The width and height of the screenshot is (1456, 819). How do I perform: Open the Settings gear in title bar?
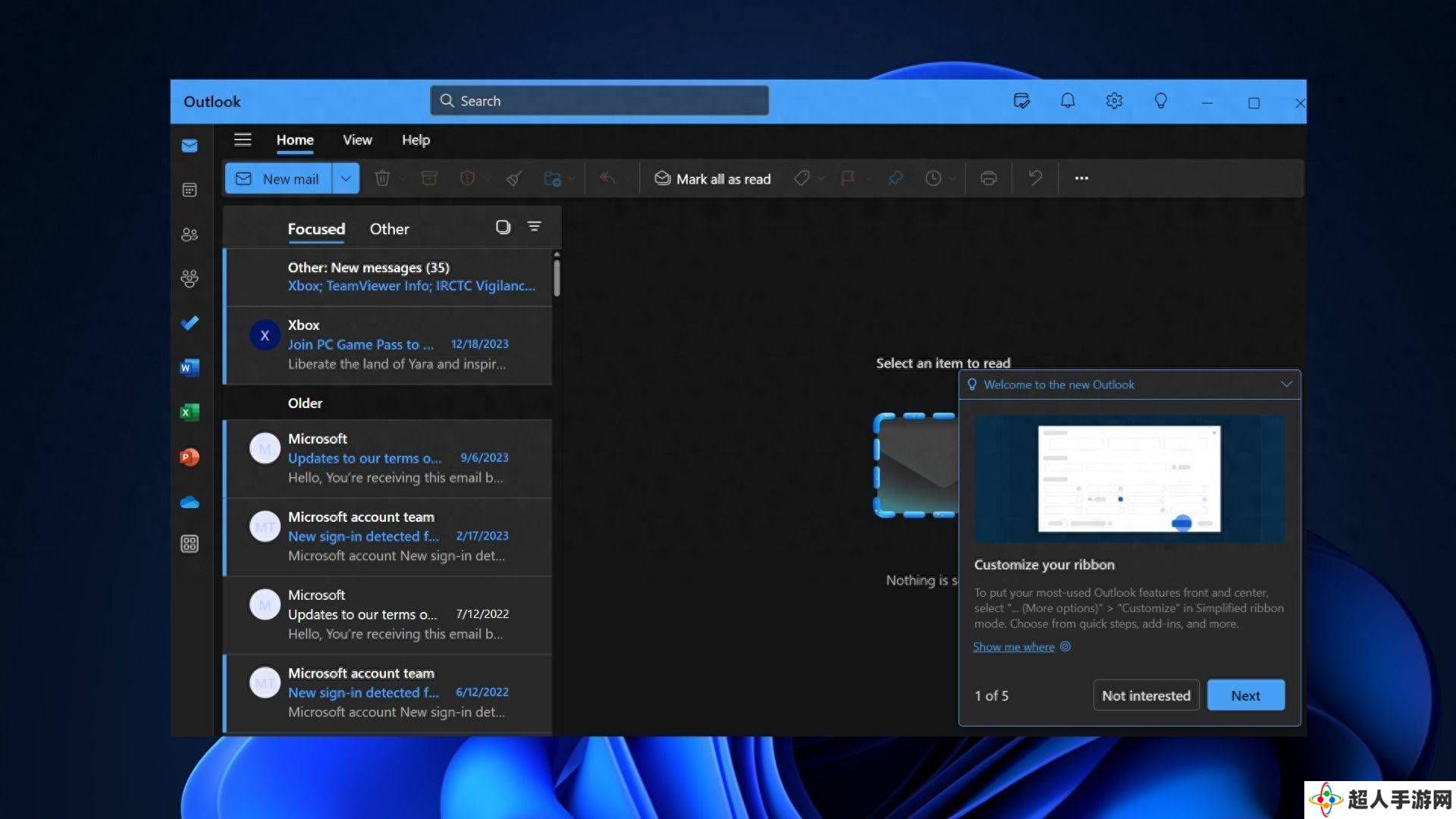click(x=1114, y=101)
